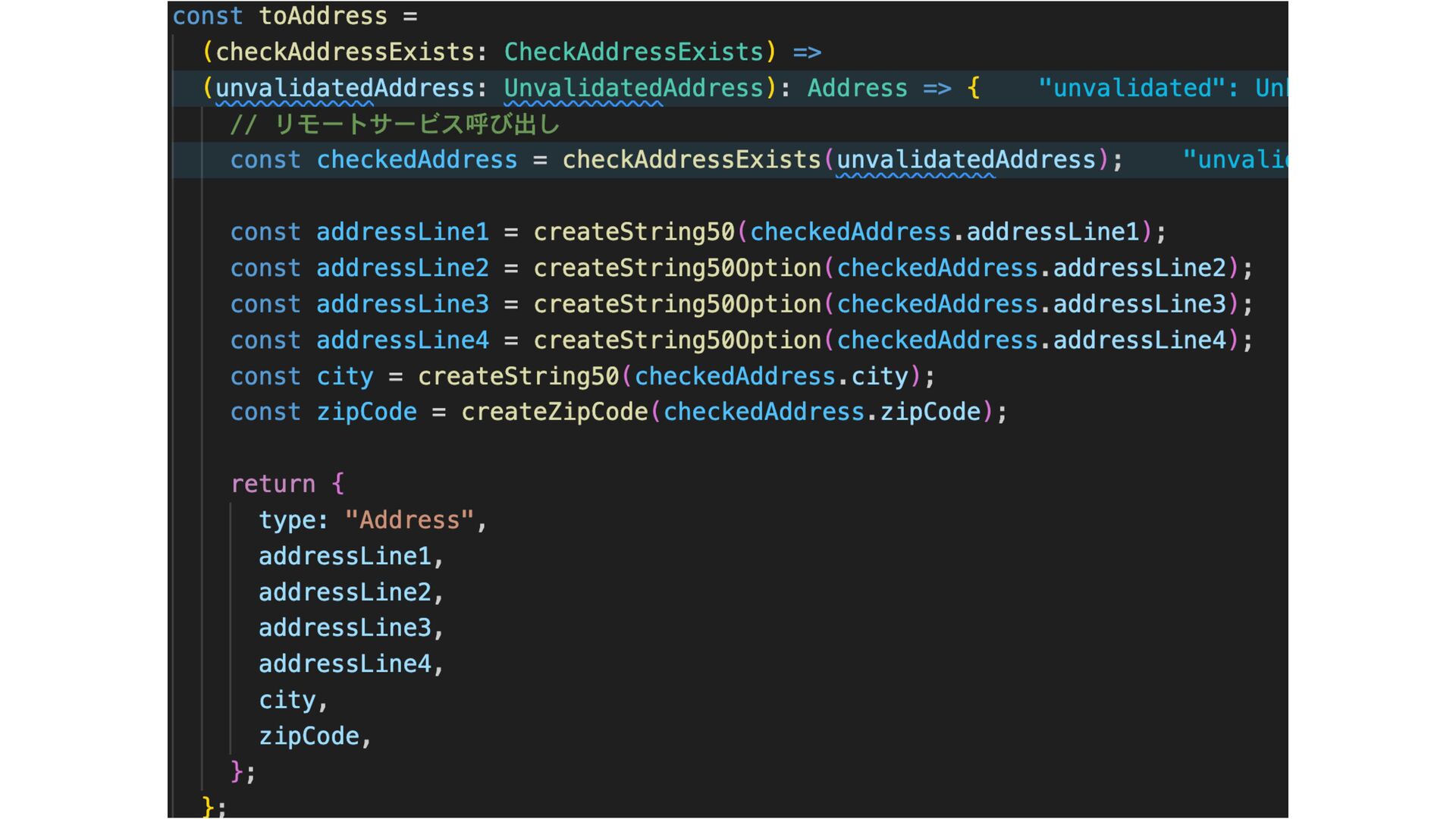Click the checkAddressExists function call

click(691, 160)
